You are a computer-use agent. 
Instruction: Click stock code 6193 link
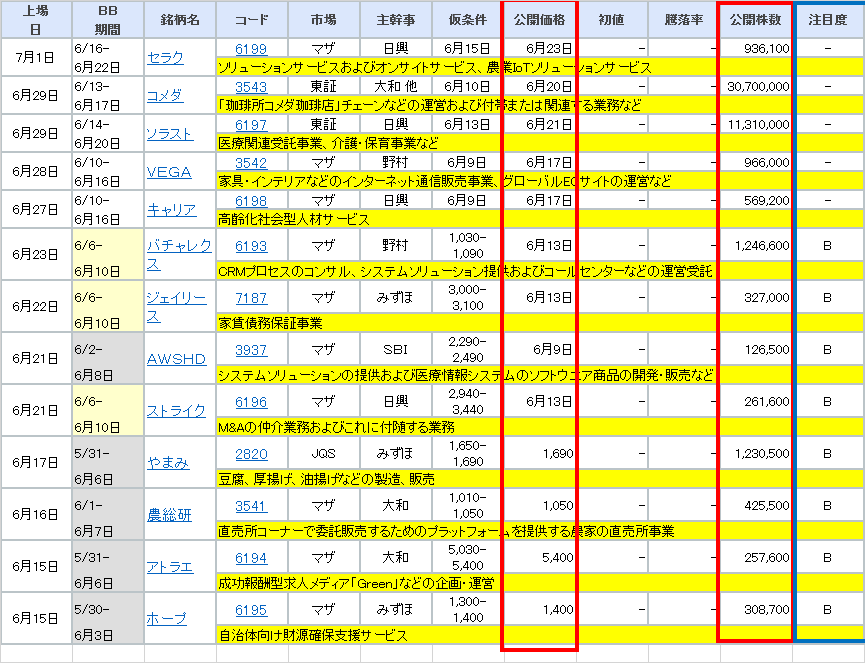[x=251, y=245]
